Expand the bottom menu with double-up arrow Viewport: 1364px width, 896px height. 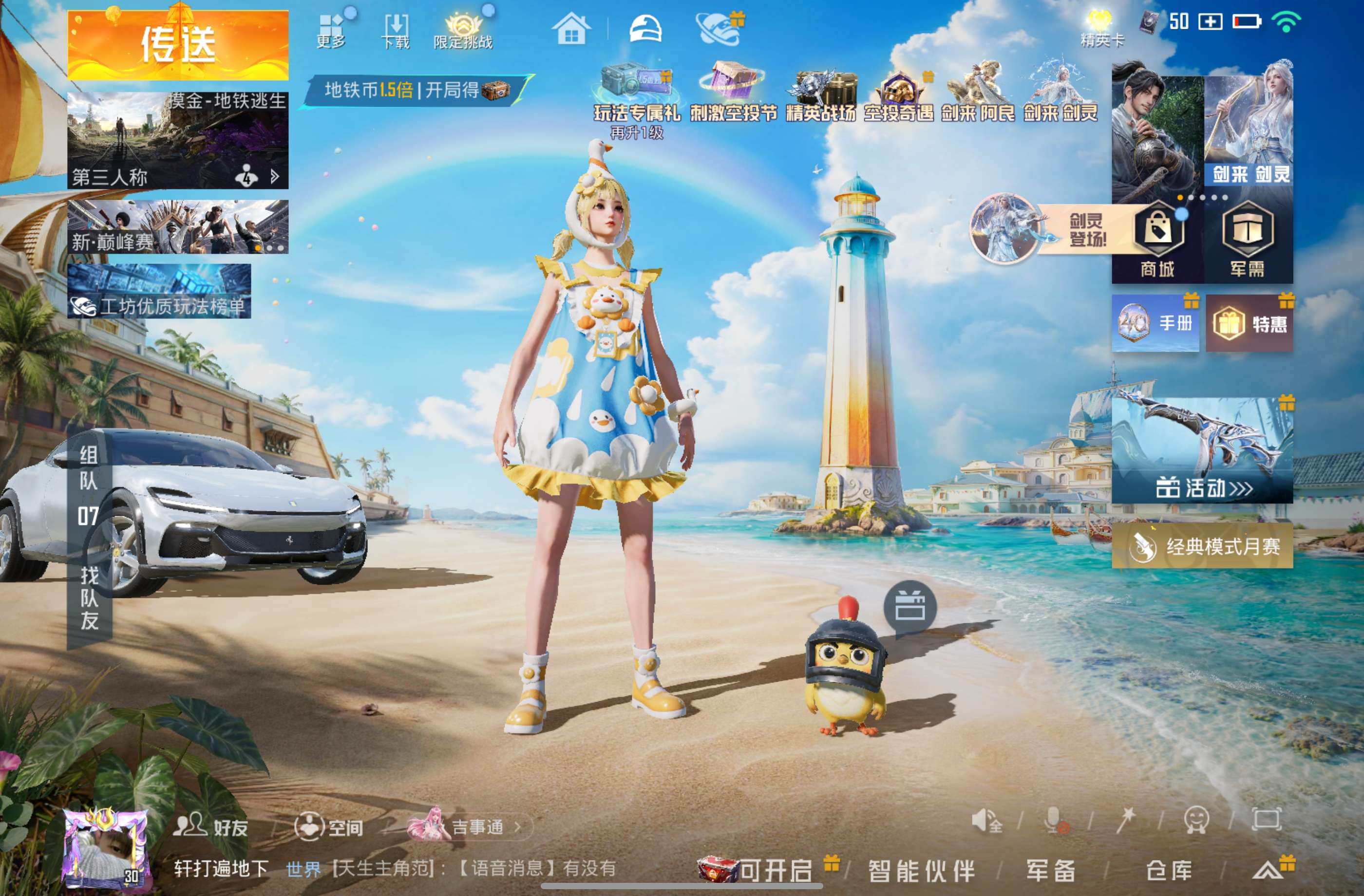1269,871
